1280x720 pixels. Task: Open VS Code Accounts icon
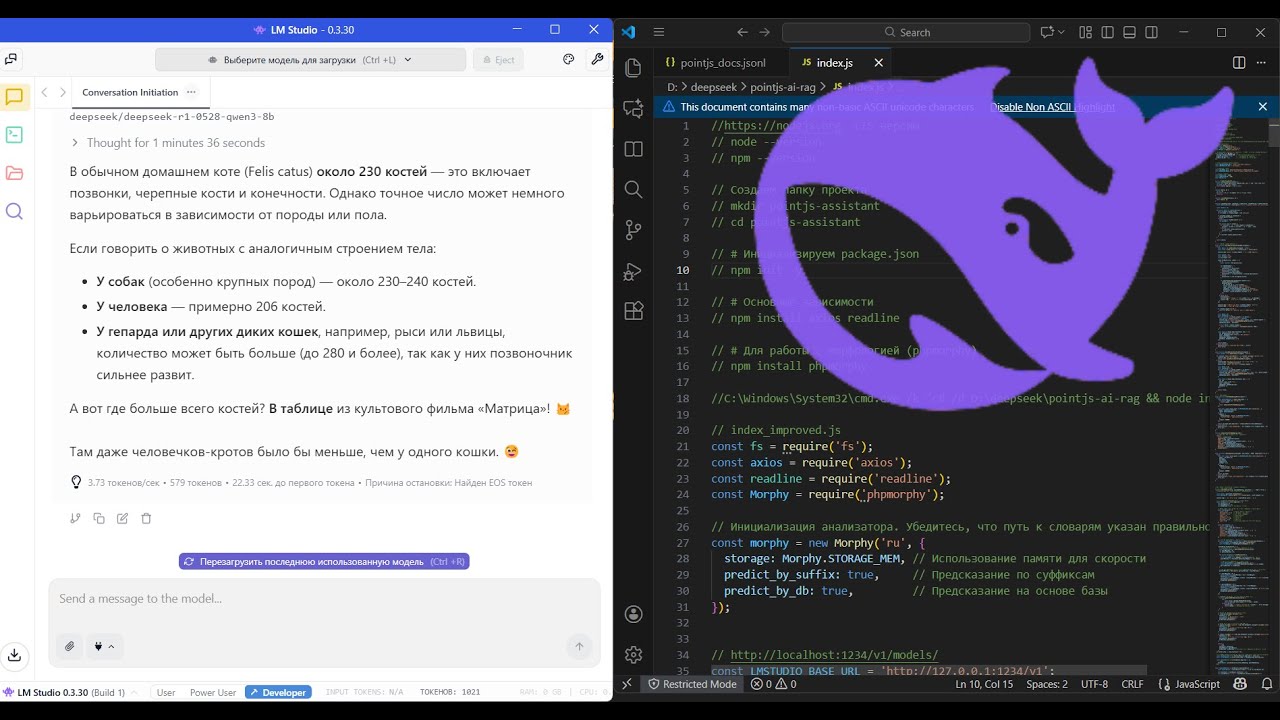(x=633, y=614)
